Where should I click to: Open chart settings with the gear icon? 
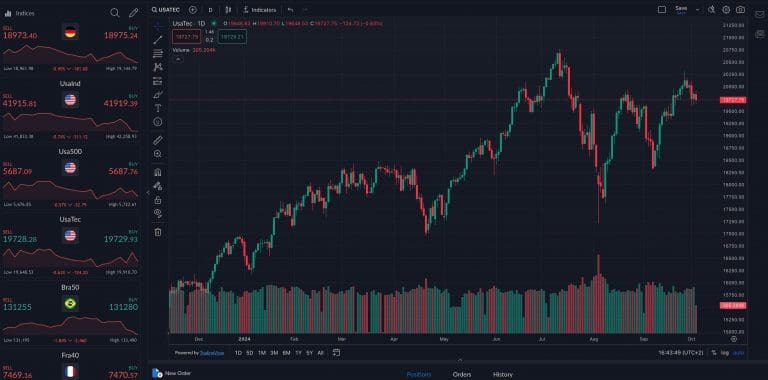(726, 9)
